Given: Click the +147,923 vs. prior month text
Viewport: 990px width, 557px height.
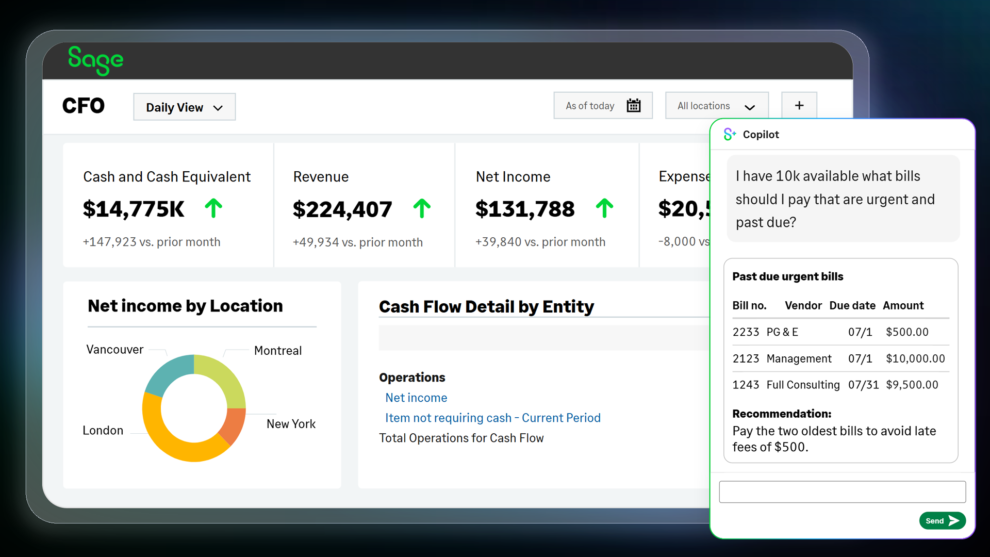Looking at the screenshot, I should click(x=152, y=242).
